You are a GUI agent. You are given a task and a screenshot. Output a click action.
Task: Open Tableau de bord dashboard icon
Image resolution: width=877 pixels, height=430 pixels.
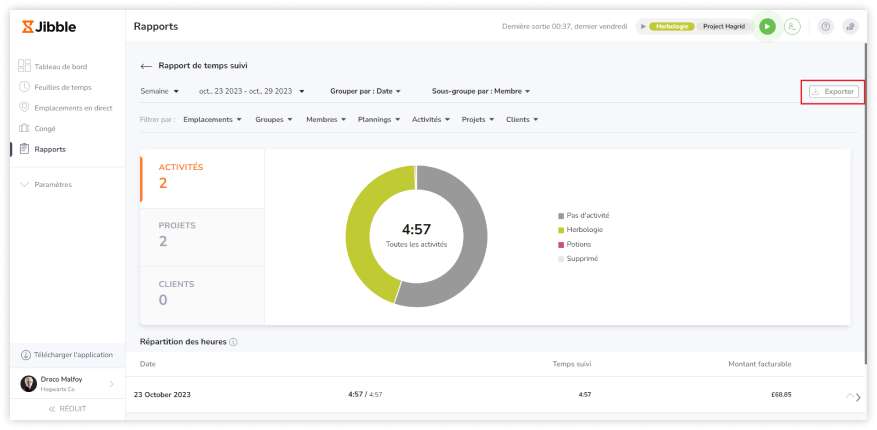pyautogui.click(x=24, y=66)
